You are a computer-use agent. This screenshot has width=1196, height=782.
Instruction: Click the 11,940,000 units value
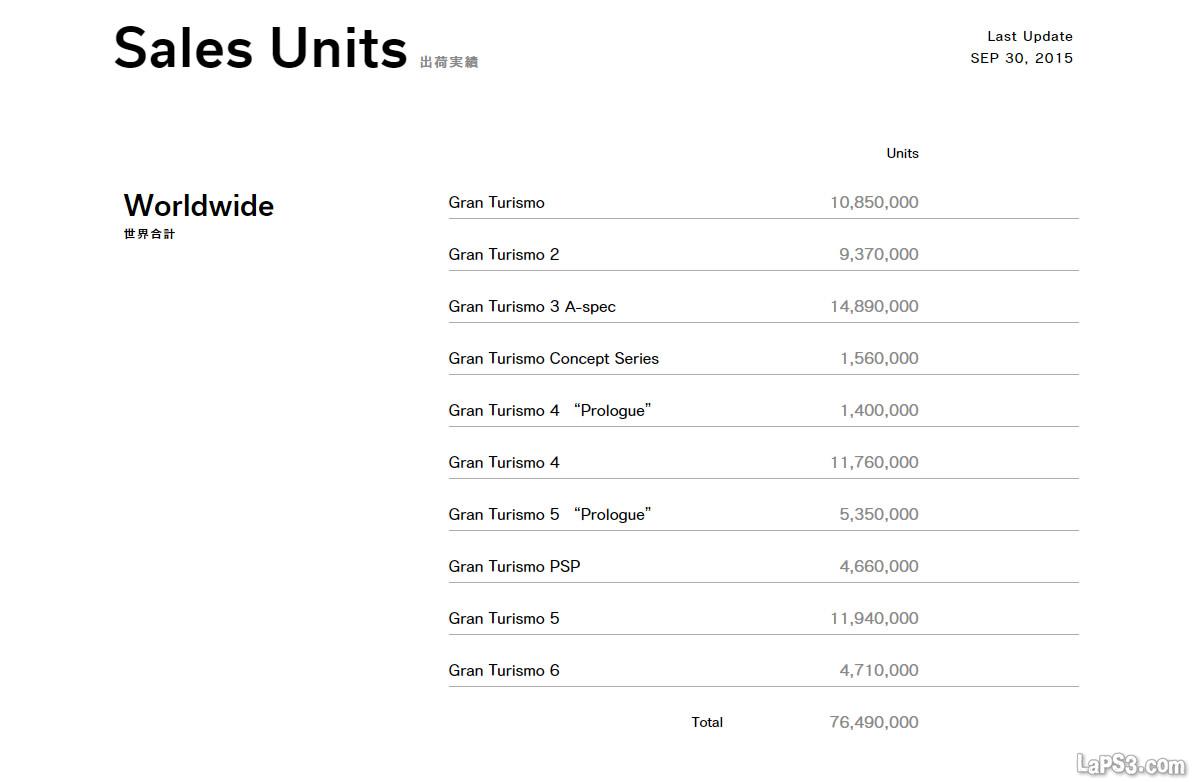(x=873, y=618)
